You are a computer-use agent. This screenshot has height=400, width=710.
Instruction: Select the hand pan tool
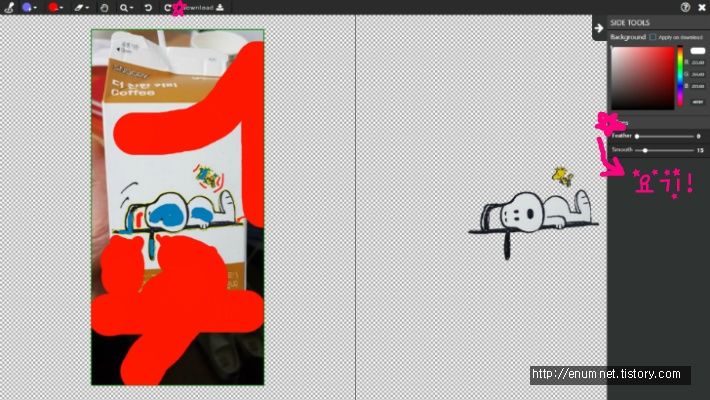tap(104, 8)
